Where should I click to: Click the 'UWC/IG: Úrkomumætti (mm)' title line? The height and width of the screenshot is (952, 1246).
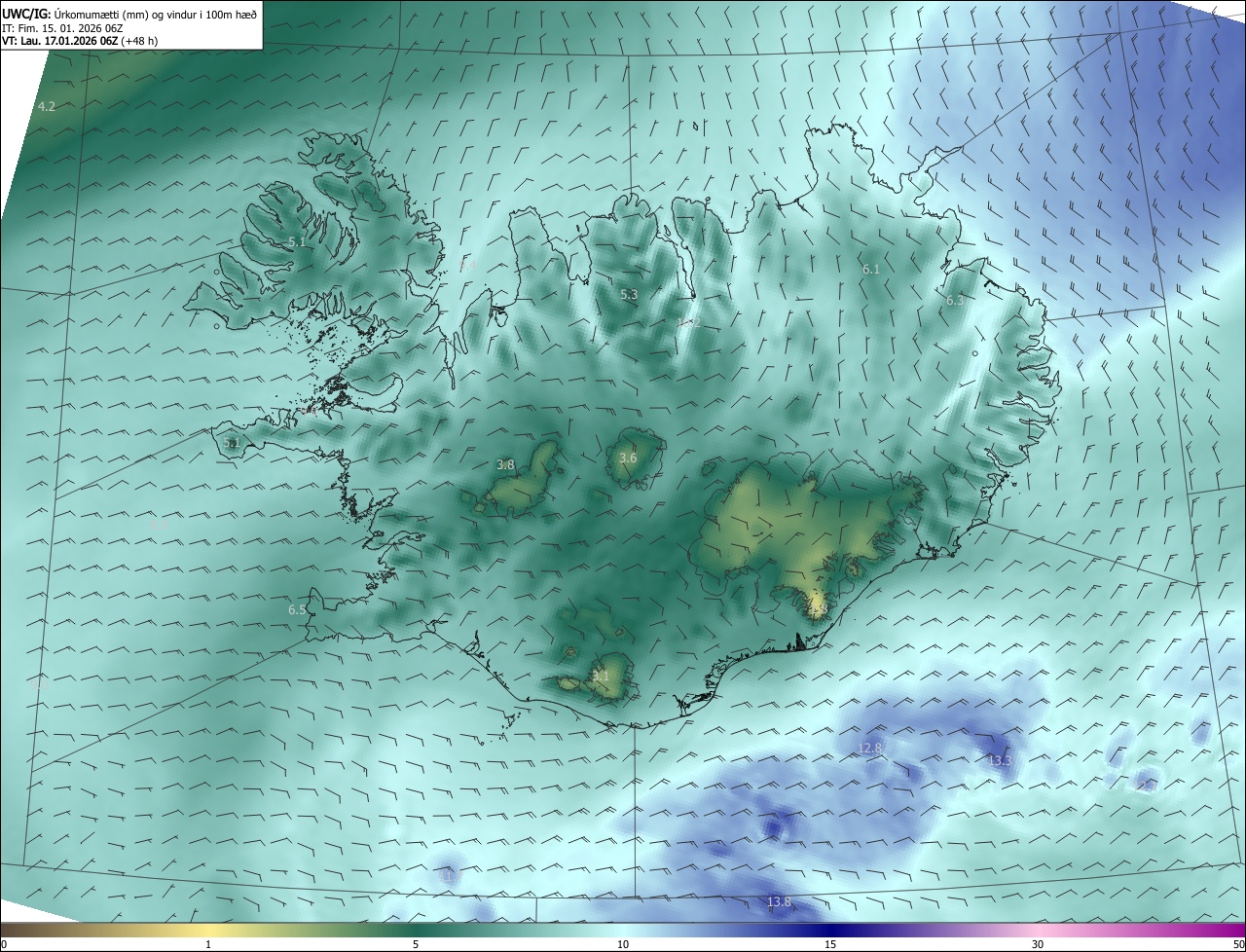[129, 14]
